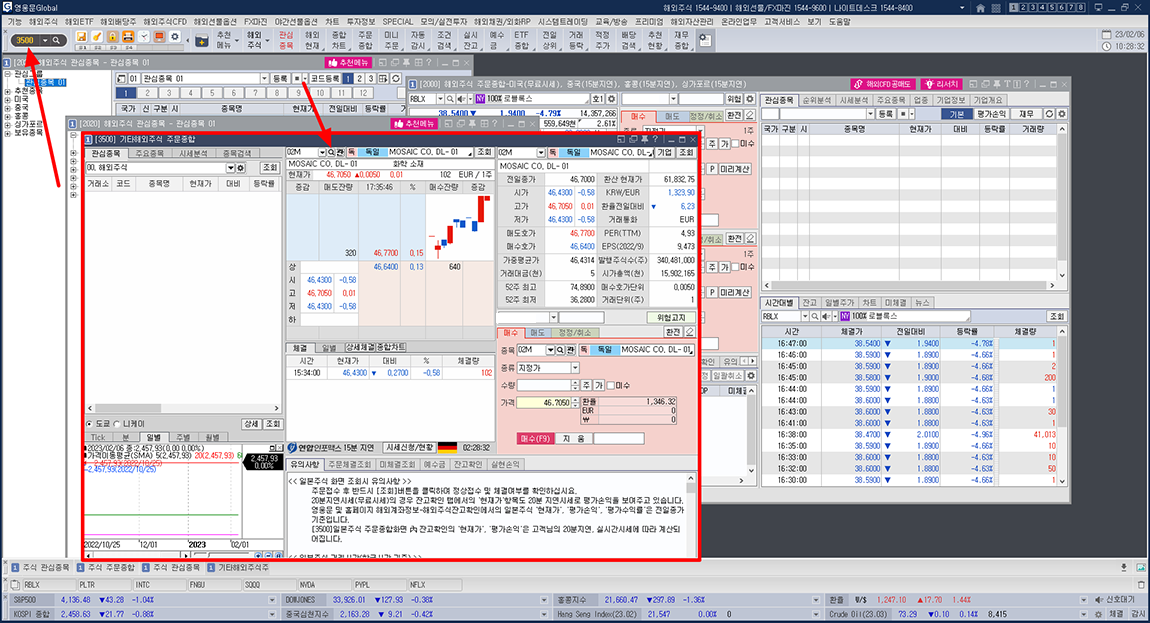
Task: Click the refresh icon in background 관심종목 01 window
Action: 396,79
